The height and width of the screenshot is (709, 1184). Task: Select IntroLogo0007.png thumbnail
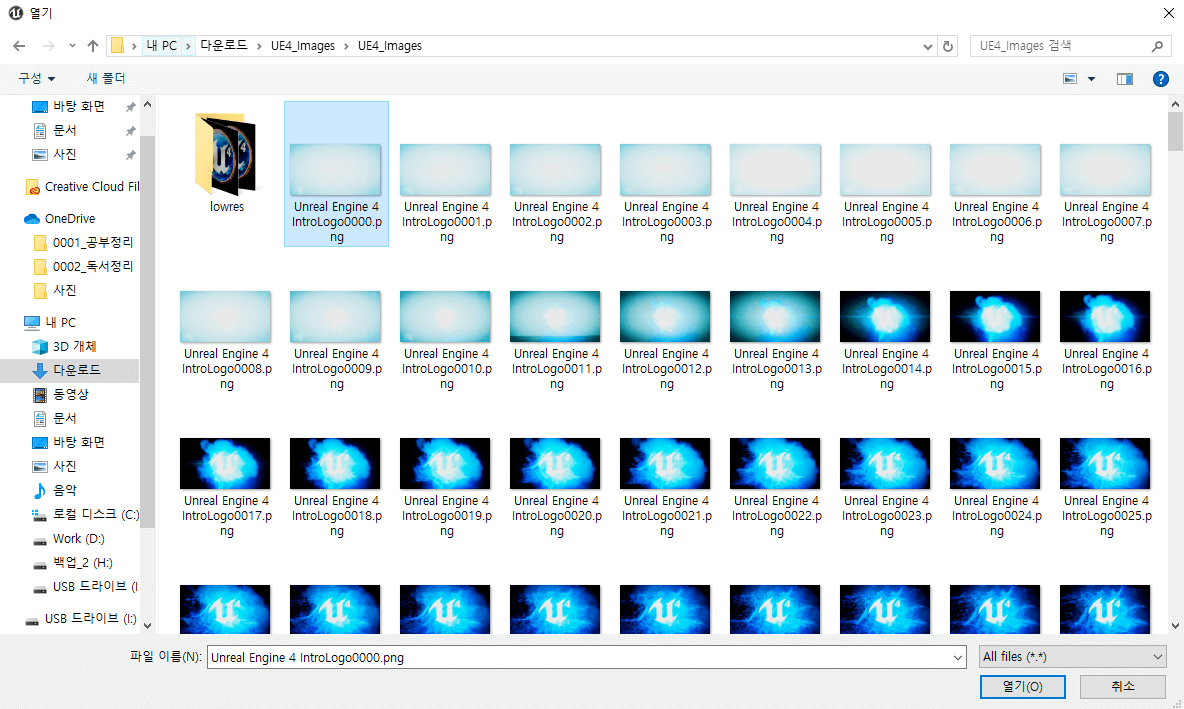coord(1105,170)
